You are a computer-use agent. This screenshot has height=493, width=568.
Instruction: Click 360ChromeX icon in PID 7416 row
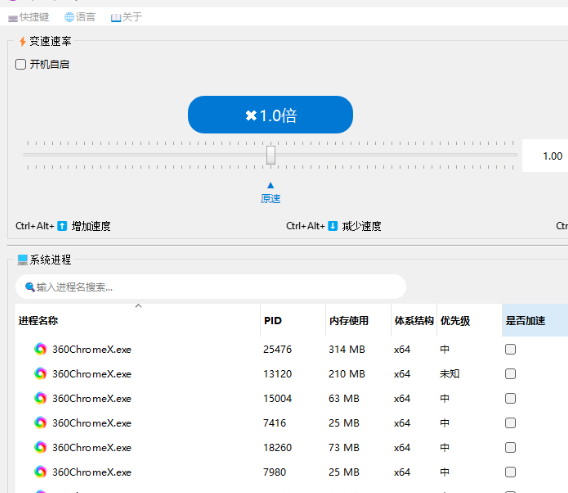click(41, 423)
